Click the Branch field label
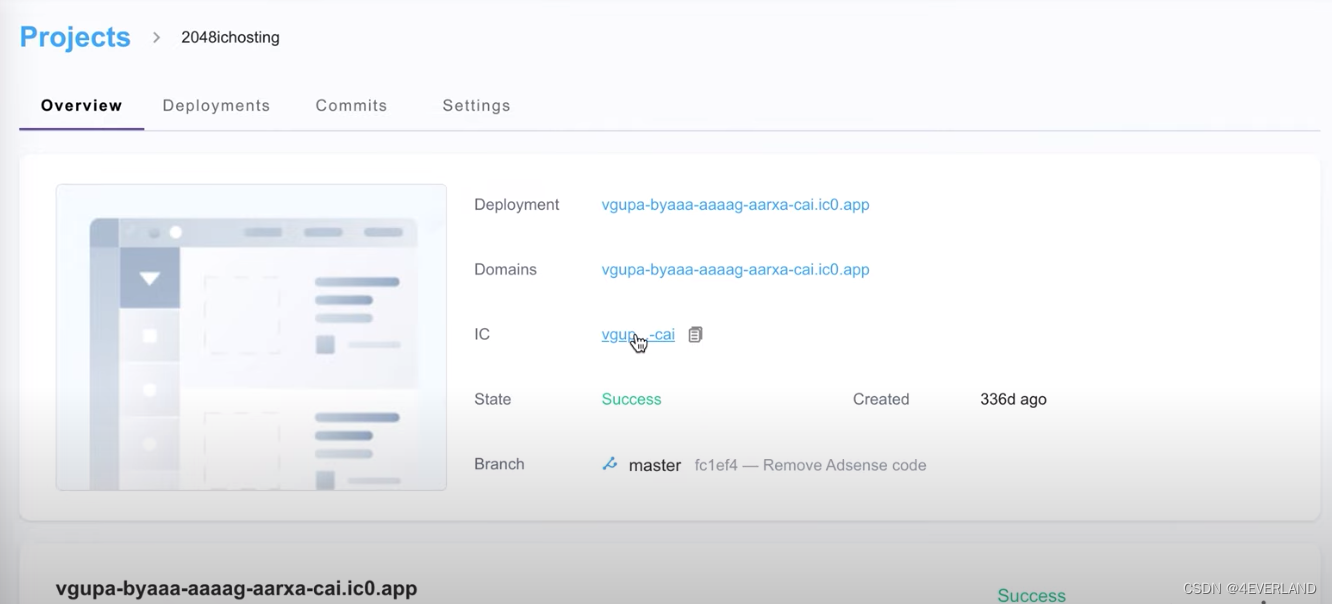This screenshot has height=604, width=1332. [499, 464]
